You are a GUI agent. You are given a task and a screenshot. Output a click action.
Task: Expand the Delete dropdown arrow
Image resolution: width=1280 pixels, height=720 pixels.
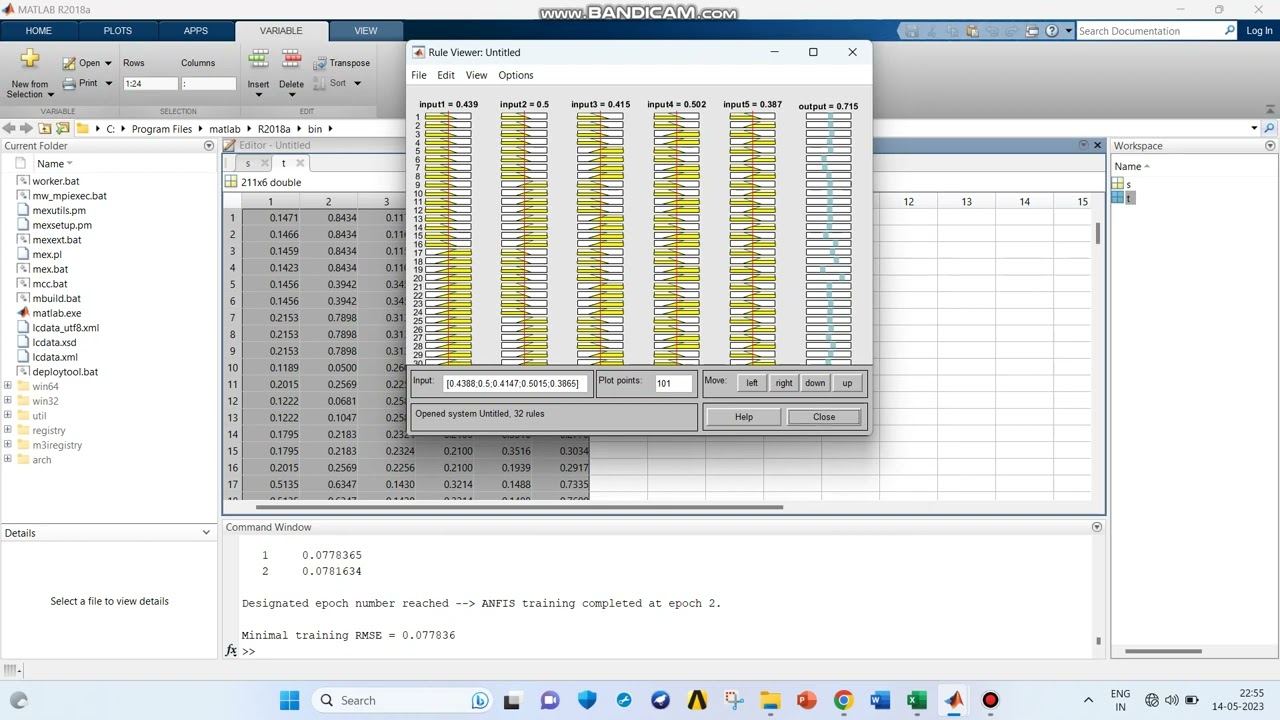(291, 95)
